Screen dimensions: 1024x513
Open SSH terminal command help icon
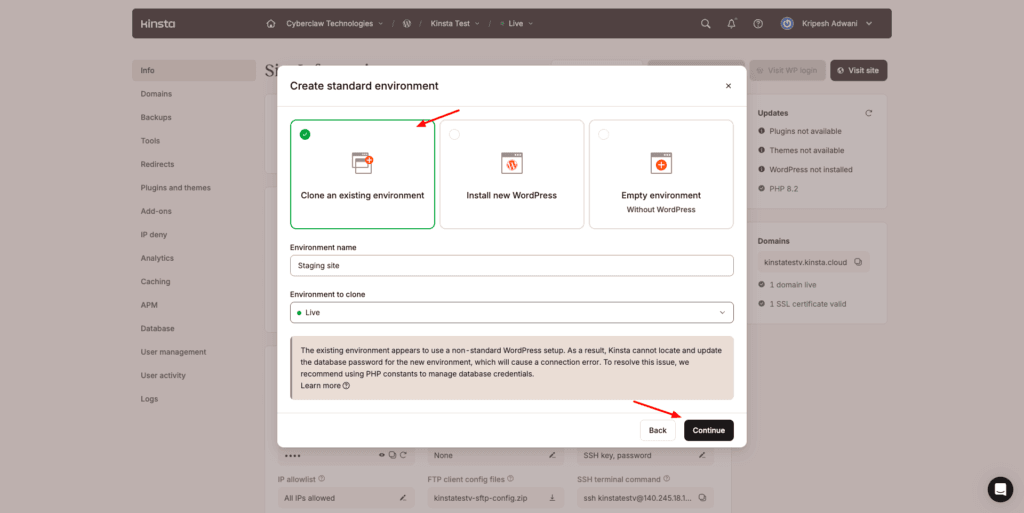666,479
